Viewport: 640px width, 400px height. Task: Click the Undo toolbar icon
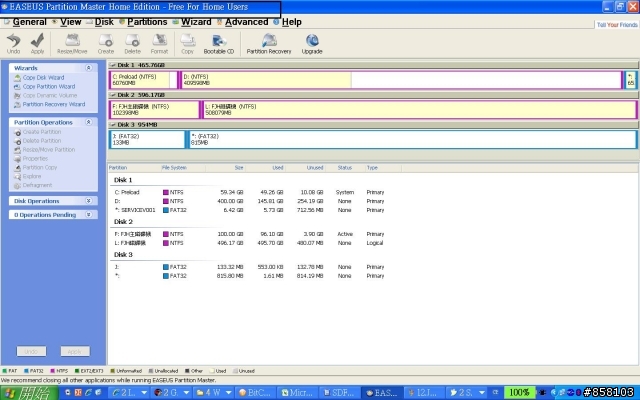(13, 44)
